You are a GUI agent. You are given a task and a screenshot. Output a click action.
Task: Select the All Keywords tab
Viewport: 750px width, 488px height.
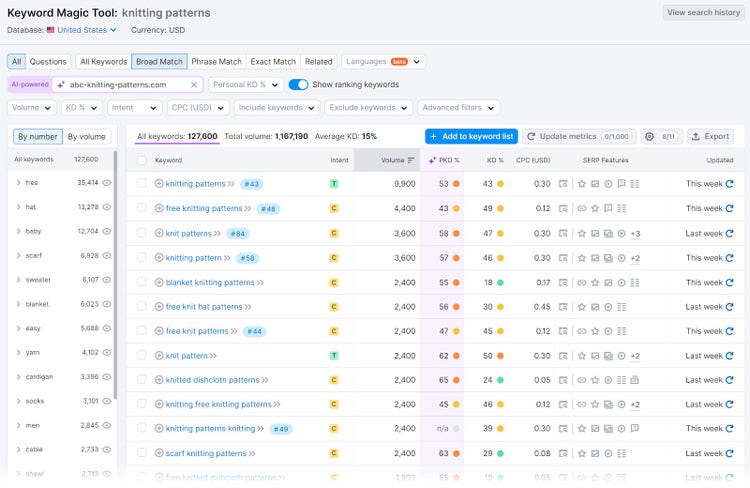click(103, 62)
